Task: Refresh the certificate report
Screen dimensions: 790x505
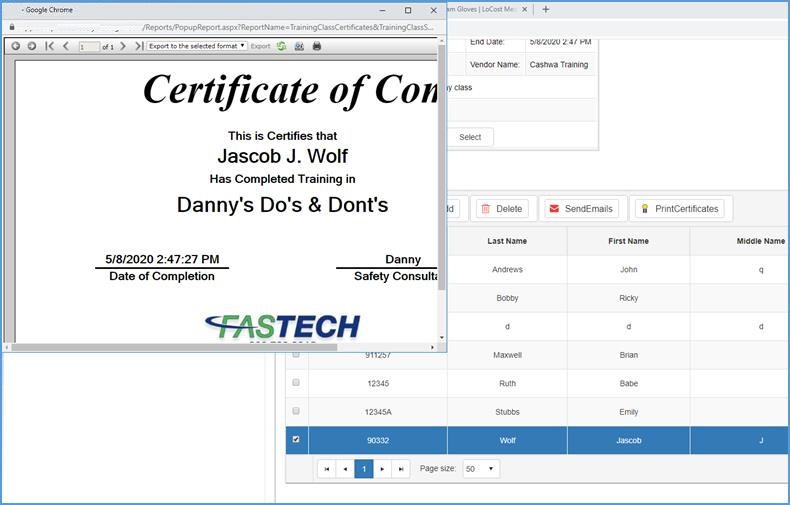Action: point(282,46)
